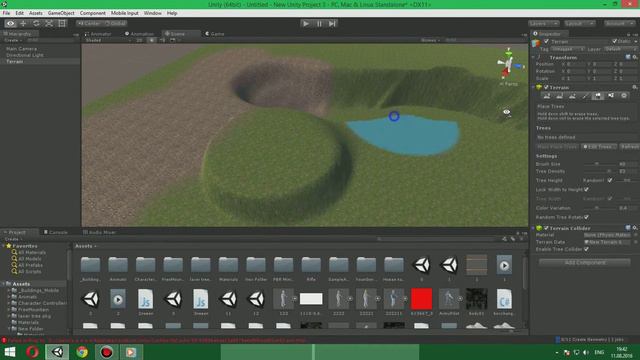Toggle Global/Local handle rotation
The height and width of the screenshot is (360, 640).
tap(115, 24)
